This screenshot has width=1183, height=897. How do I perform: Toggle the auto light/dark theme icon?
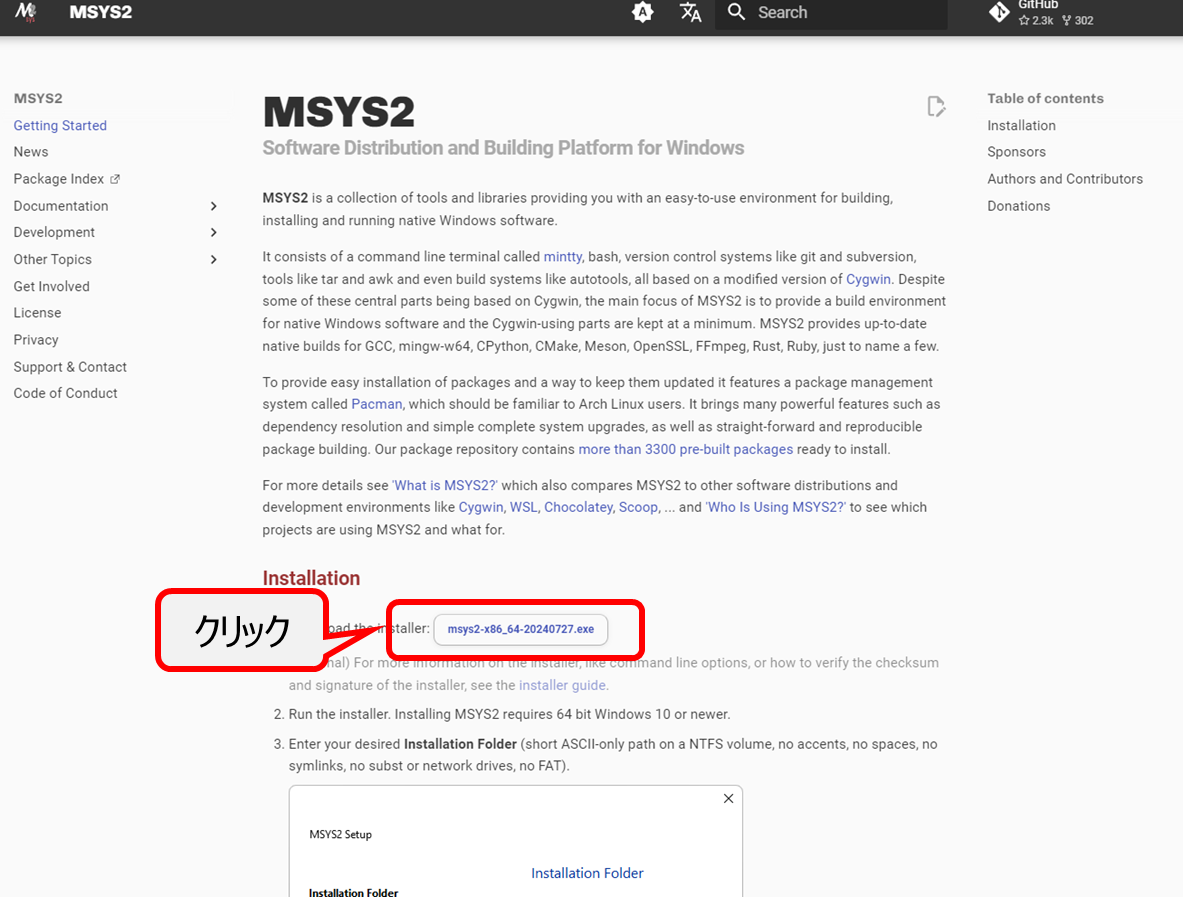[642, 12]
